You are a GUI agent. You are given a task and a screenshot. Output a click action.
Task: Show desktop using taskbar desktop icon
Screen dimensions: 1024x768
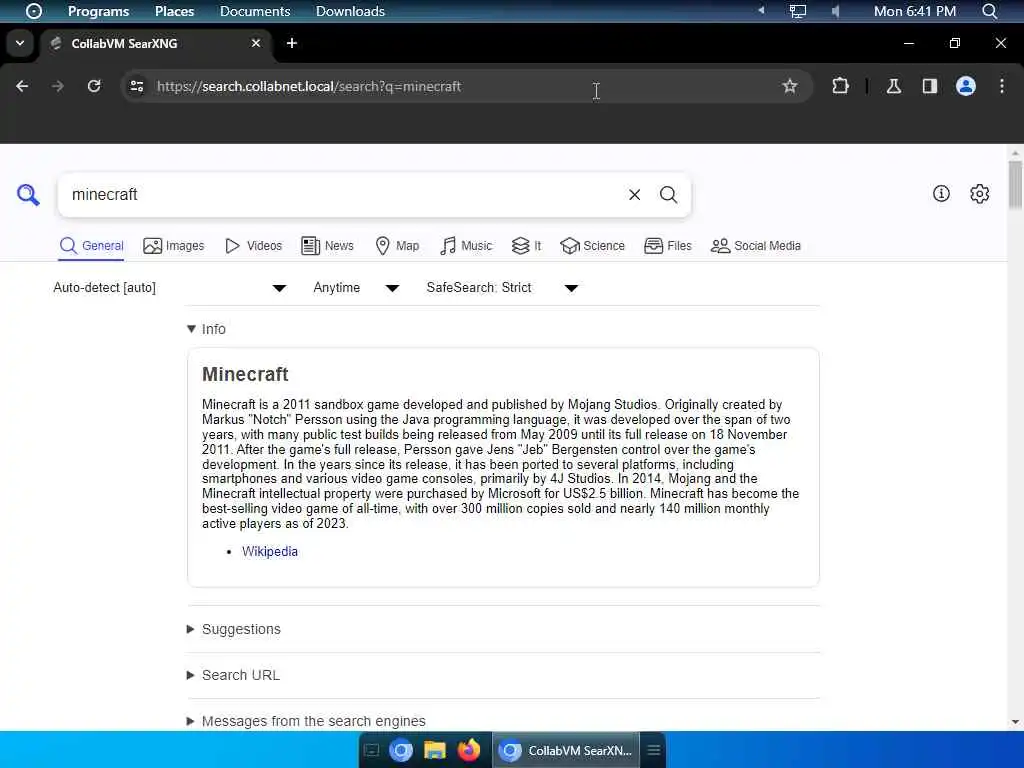(x=372, y=750)
